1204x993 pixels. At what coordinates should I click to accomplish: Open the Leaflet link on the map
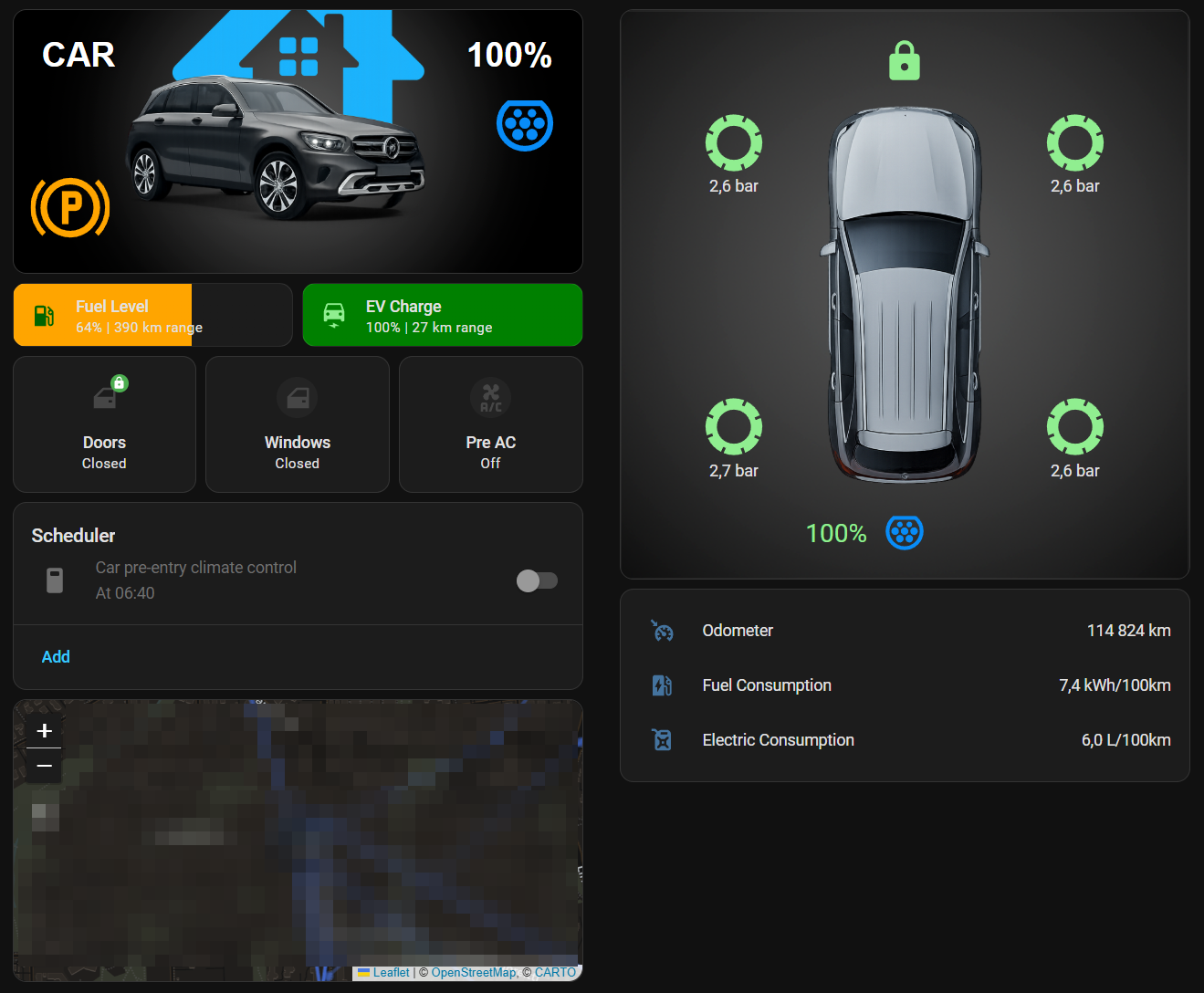click(x=391, y=973)
